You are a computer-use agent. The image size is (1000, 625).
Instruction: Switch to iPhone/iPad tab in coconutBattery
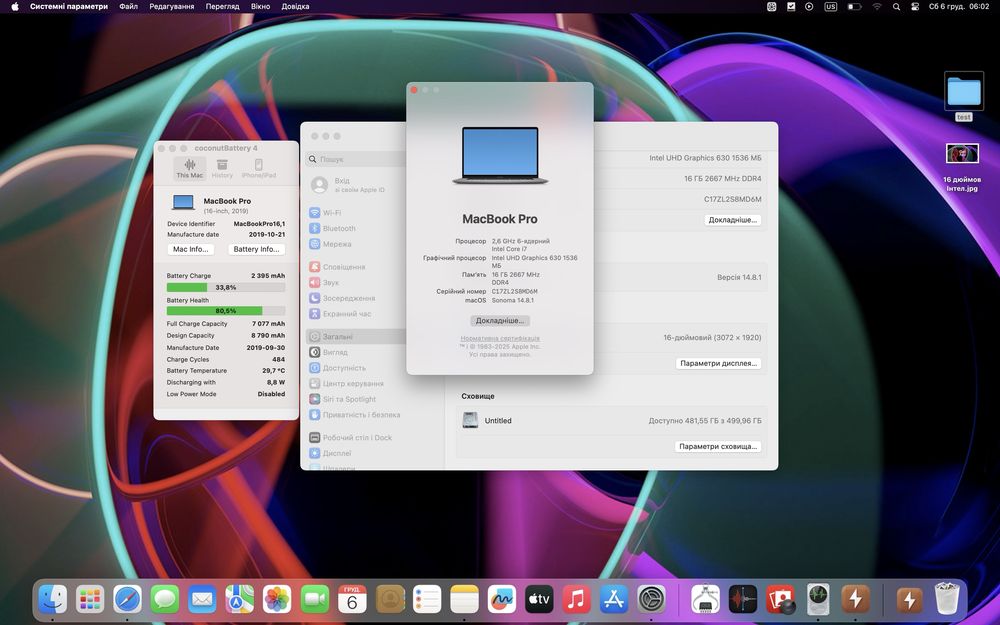tap(258, 168)
